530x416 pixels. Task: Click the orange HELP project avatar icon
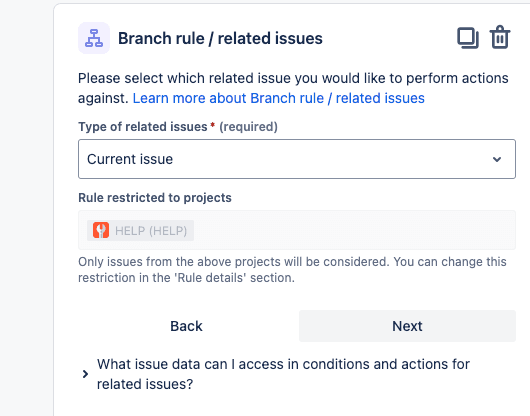(x=101, y=230)
